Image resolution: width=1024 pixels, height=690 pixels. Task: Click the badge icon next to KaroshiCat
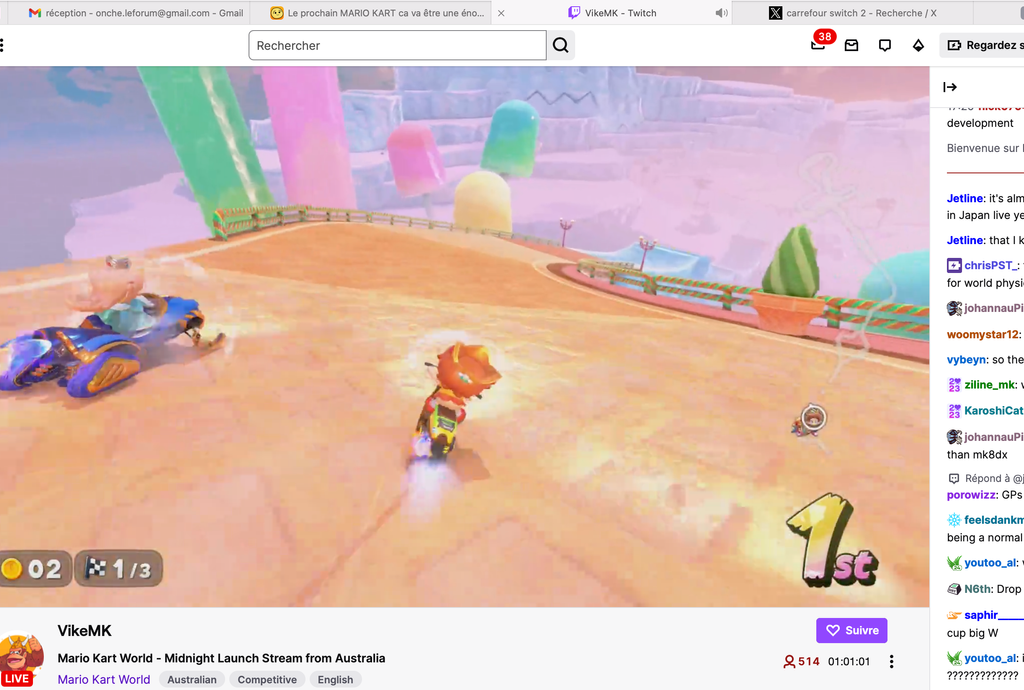pyautogui.click(x=954, y=411)
